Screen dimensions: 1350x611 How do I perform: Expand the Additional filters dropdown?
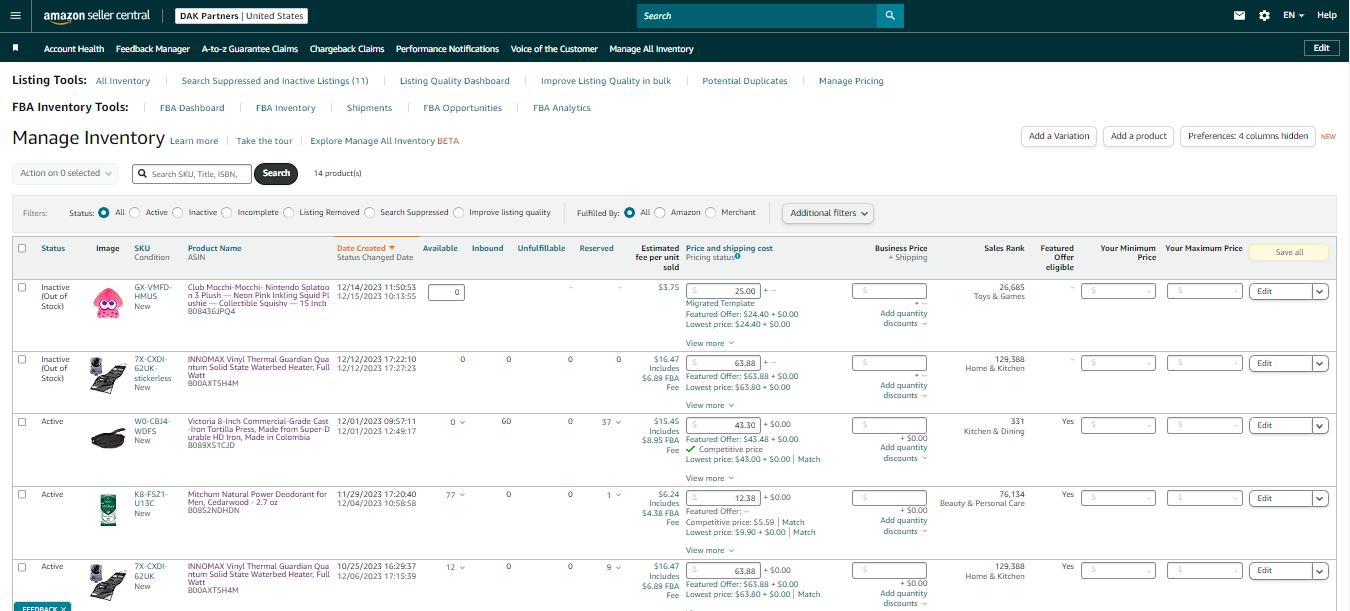coord(827,213)
